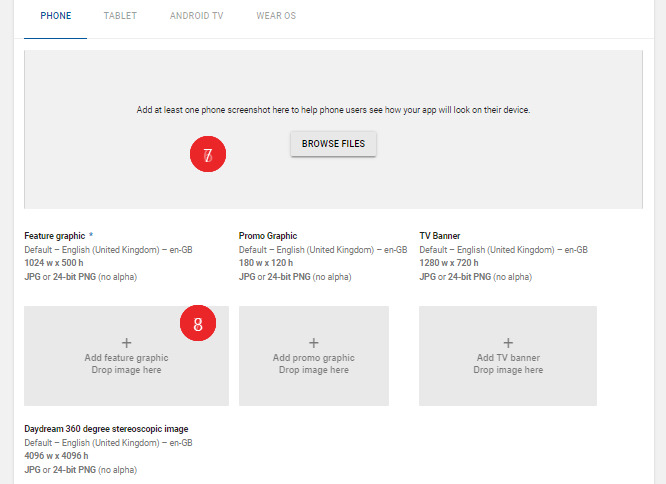
Task: Switch to the PHONE tab
Action: [55, 16]
